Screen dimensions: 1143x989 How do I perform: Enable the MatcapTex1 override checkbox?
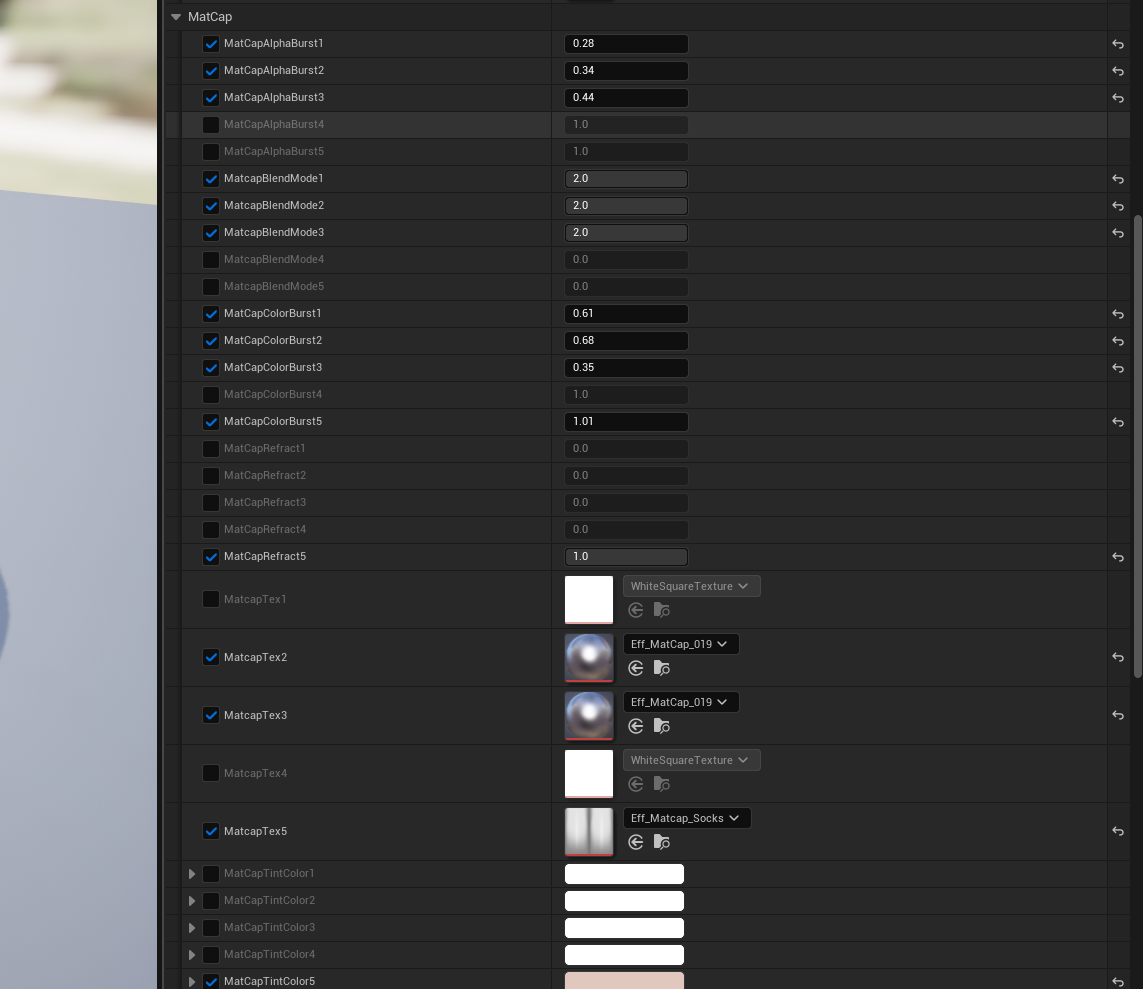coord(211,599)
